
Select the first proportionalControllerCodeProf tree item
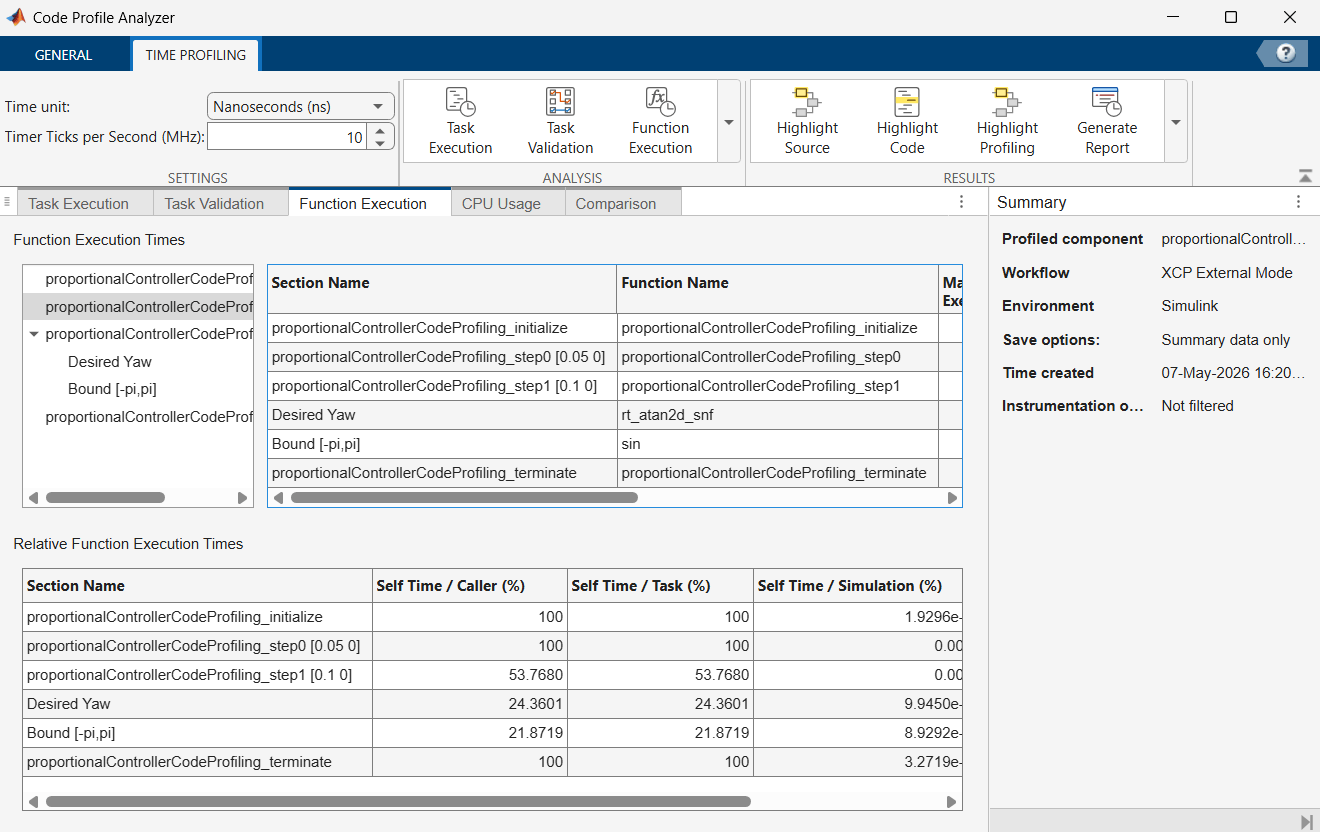click(149, 279)
